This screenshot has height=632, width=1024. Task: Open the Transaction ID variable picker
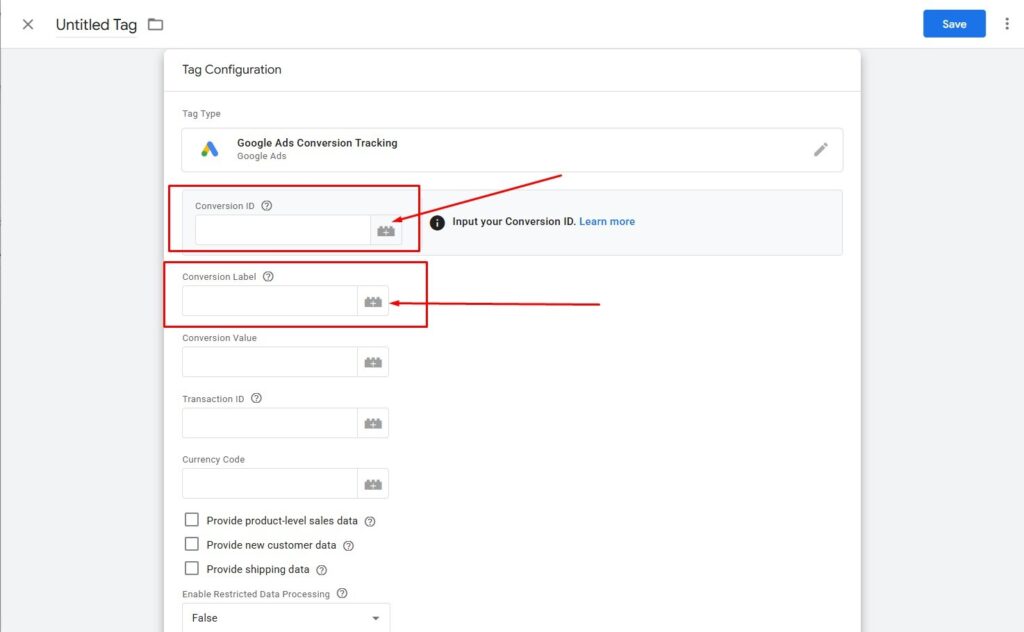[x=373, y=423]
